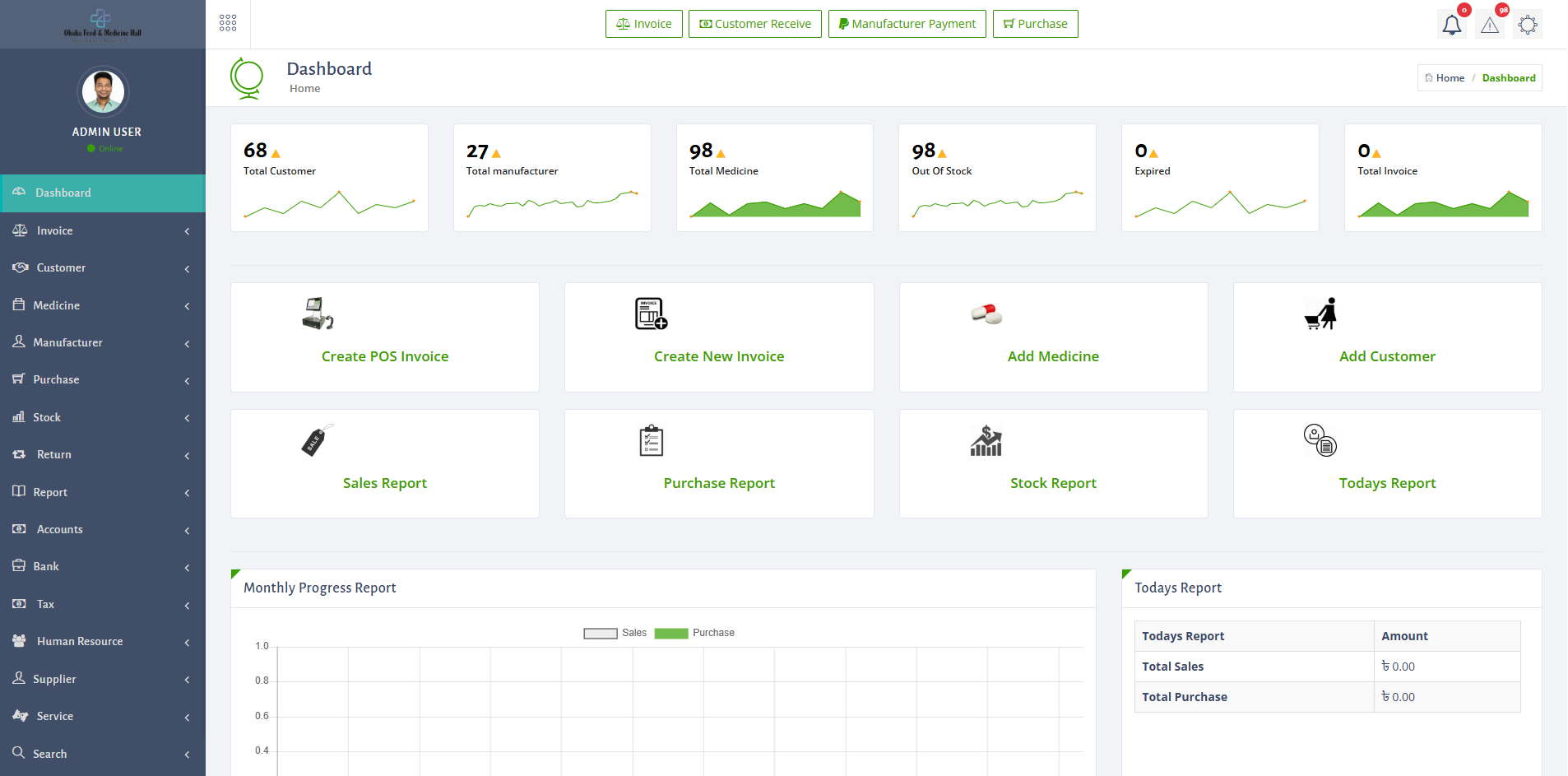Image resolution: width=1568 pixels, height=776 pixels.
Task: Open the settings gear icon
Action: pyautogui.click(x=1527, y=25)
